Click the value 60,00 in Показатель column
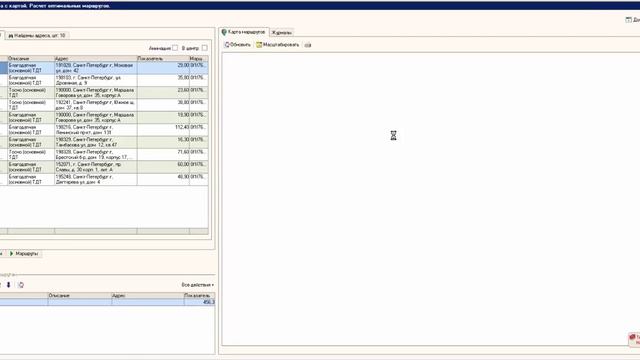This screenshot has width=640, height=360. (183, 164)
